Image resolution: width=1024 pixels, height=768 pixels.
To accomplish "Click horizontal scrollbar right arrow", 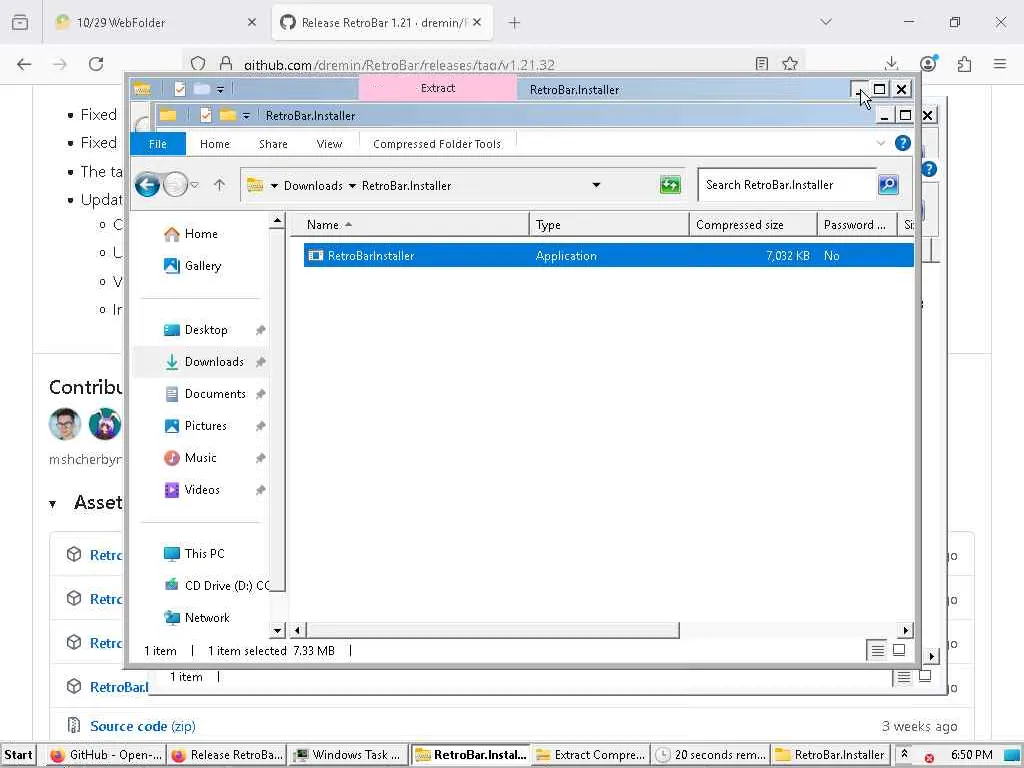I will click(x=905, y=630).
